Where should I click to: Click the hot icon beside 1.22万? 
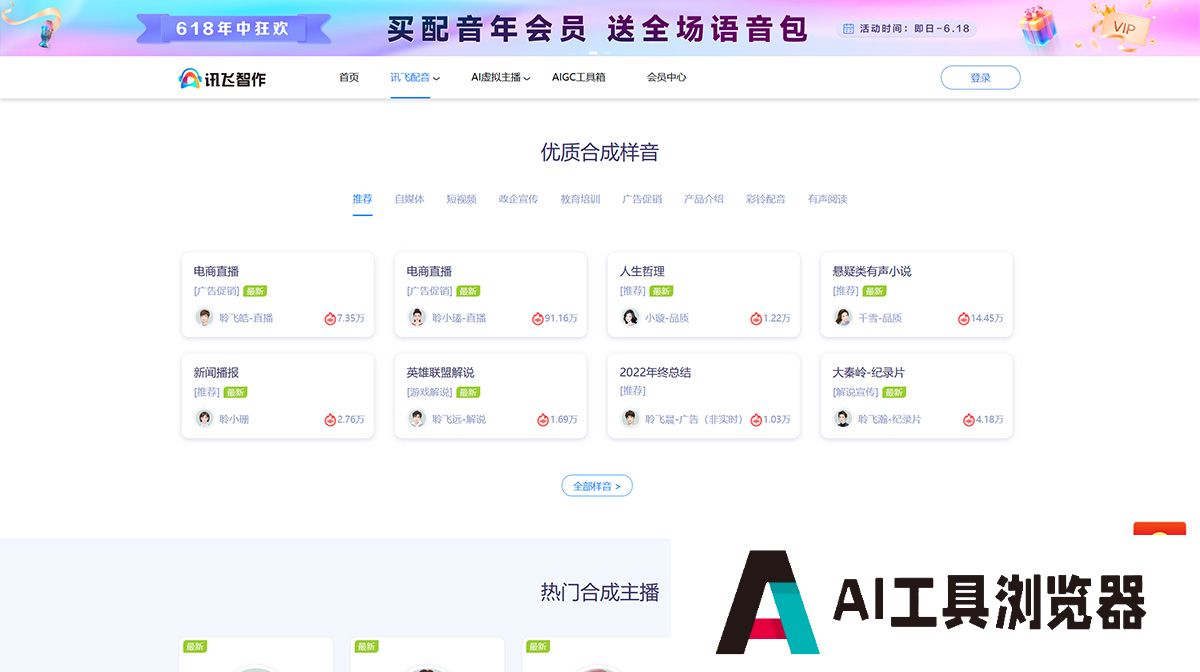click(756, 318)
